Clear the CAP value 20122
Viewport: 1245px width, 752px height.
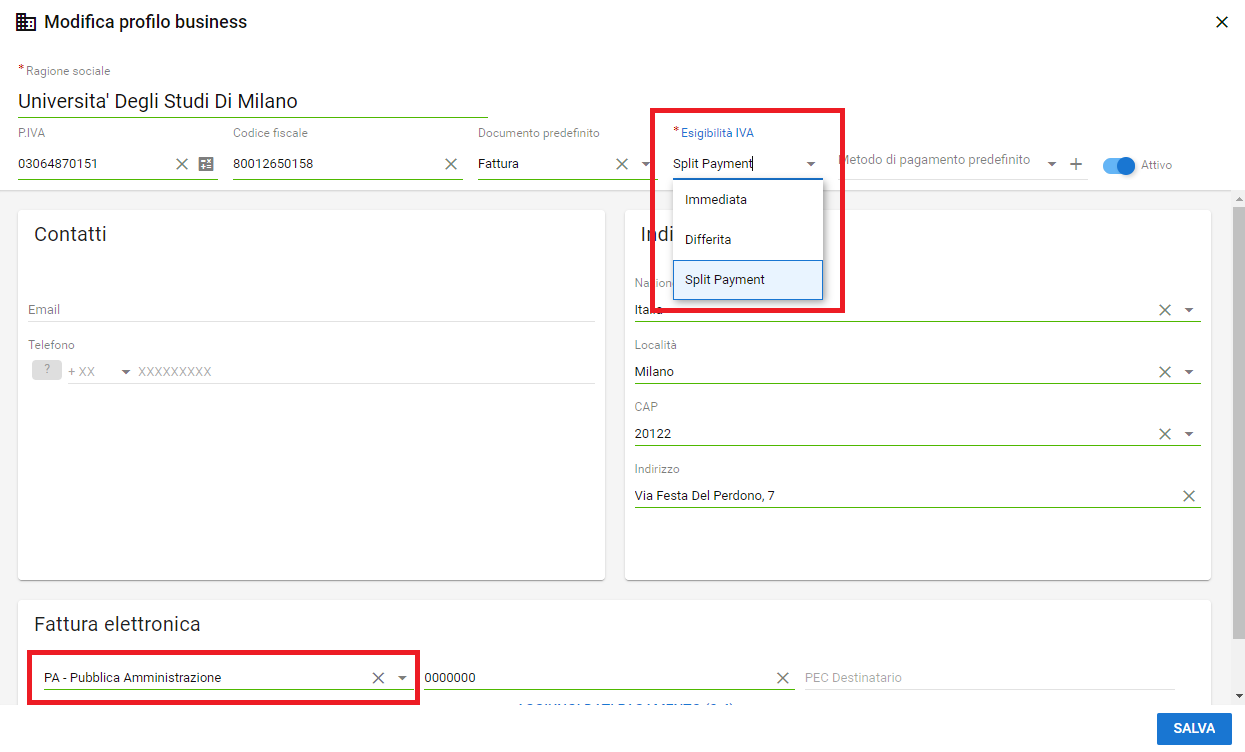click(1165, 434)
